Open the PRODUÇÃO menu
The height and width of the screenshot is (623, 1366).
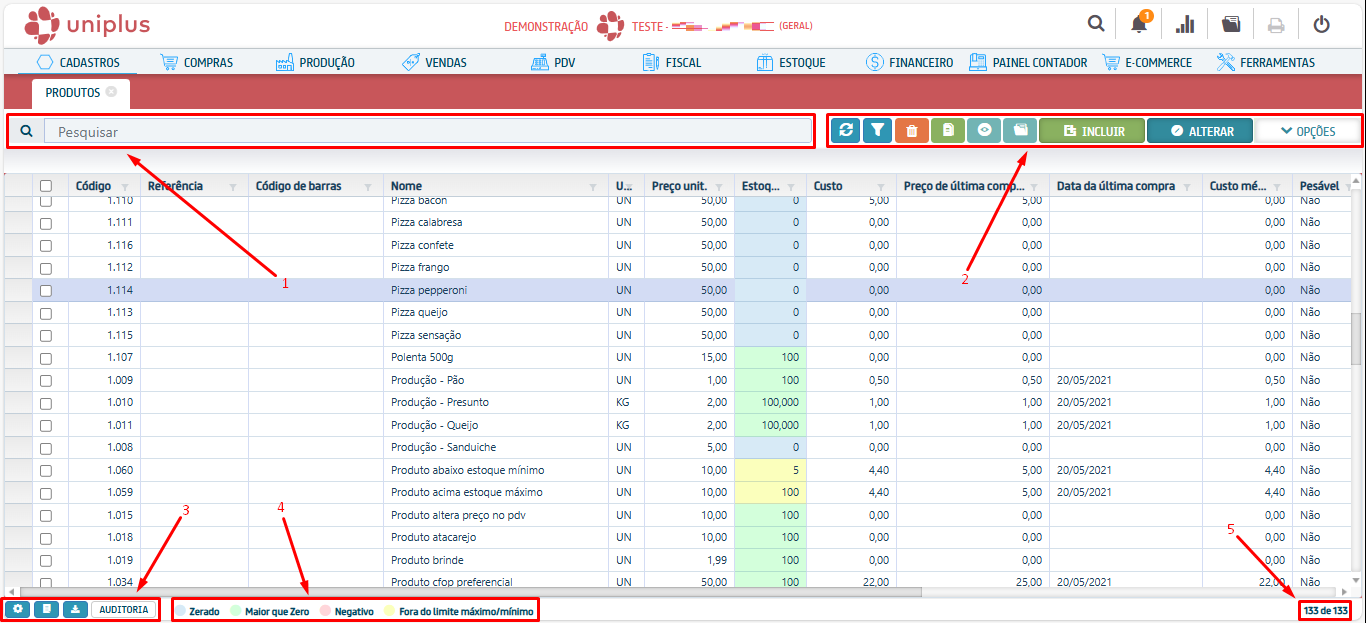tap(315, 62)
